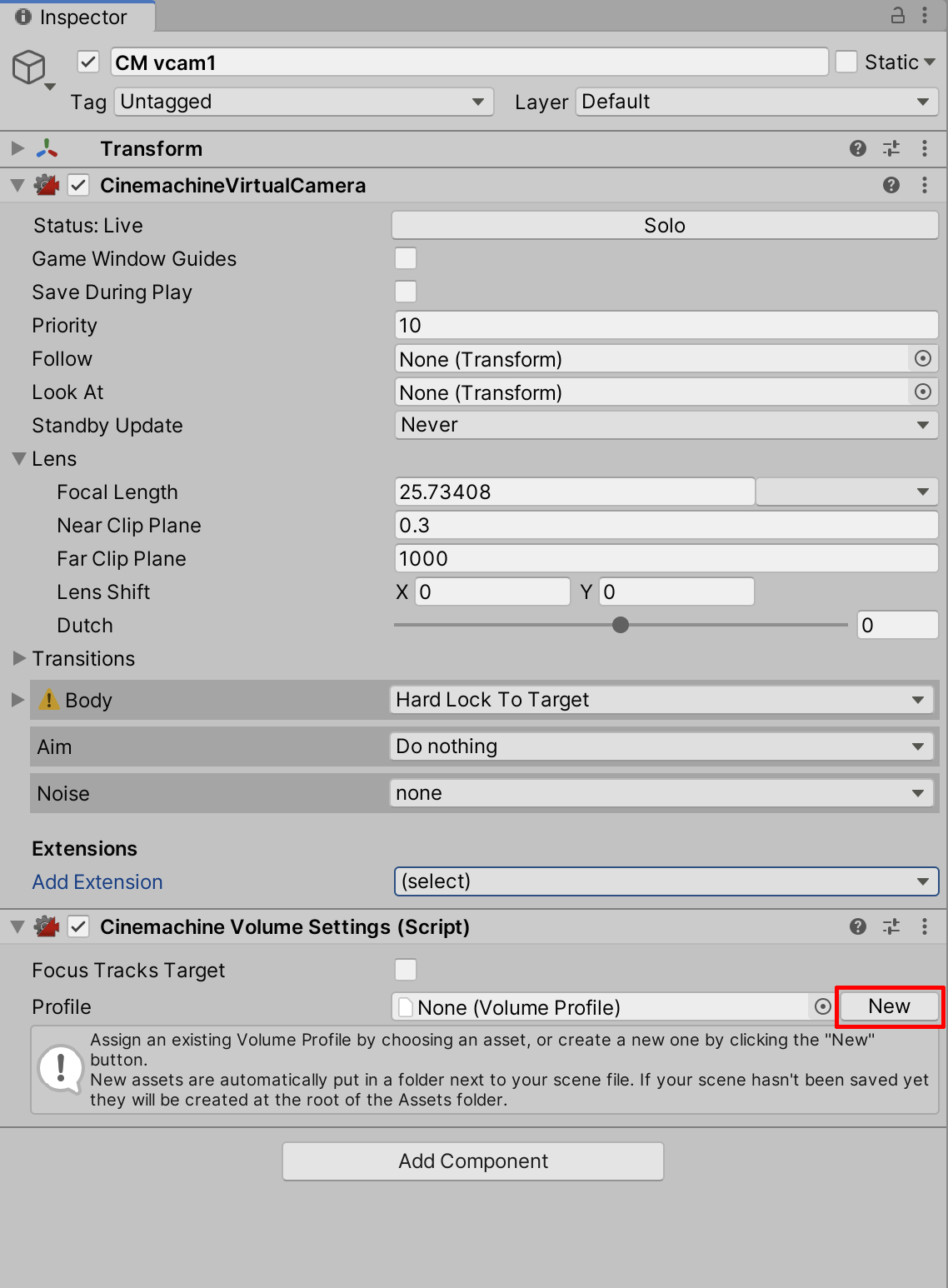Enable Game Window Guides checkbox
This screenshot has width=948, height=1288.
(406, 258)
